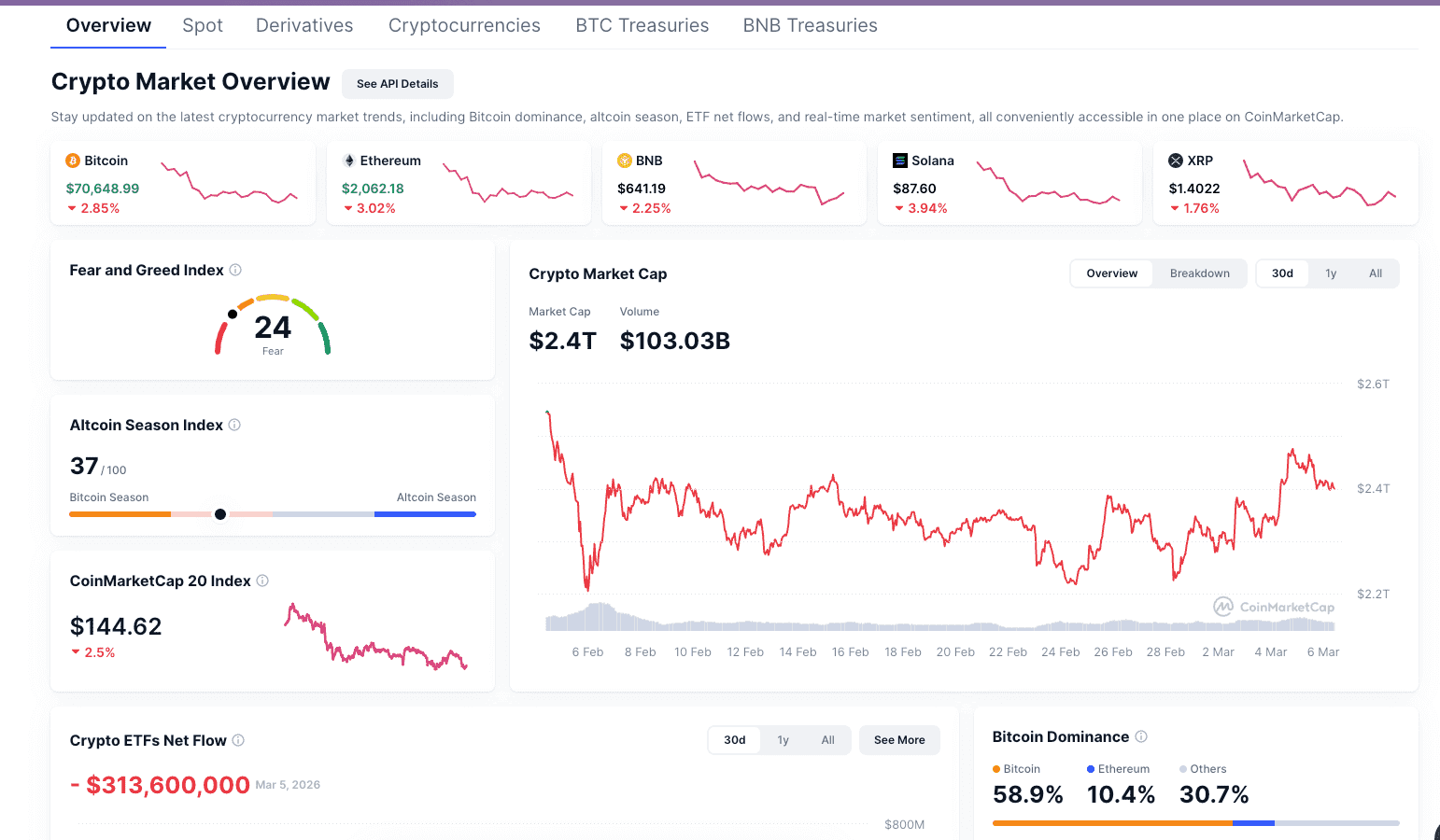Image resolution: width=1440 pixels, height=840 pixels.
Task: Open Bitcoin Dominance info icon
Action: [x=1141, y=736]
